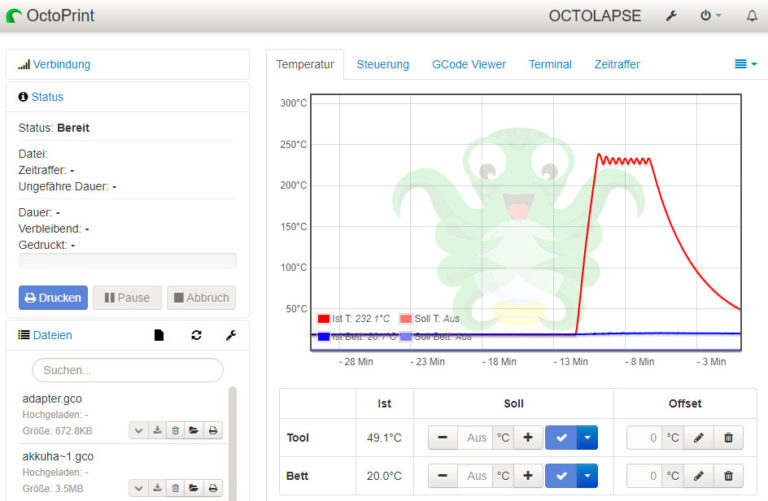Refresh the Dateien file list
The height and width of the screenshot is (501, 768).
[196, 336]
